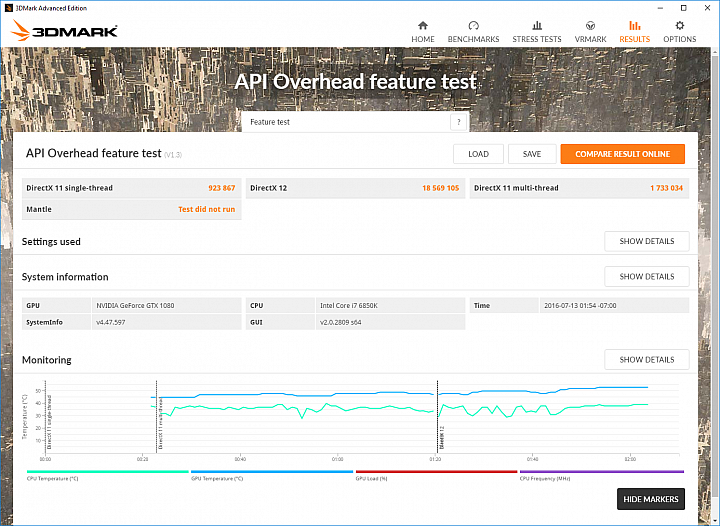Minimize the 3DMark window
This screenshot has height=526, width=720.
coord(660,8)
